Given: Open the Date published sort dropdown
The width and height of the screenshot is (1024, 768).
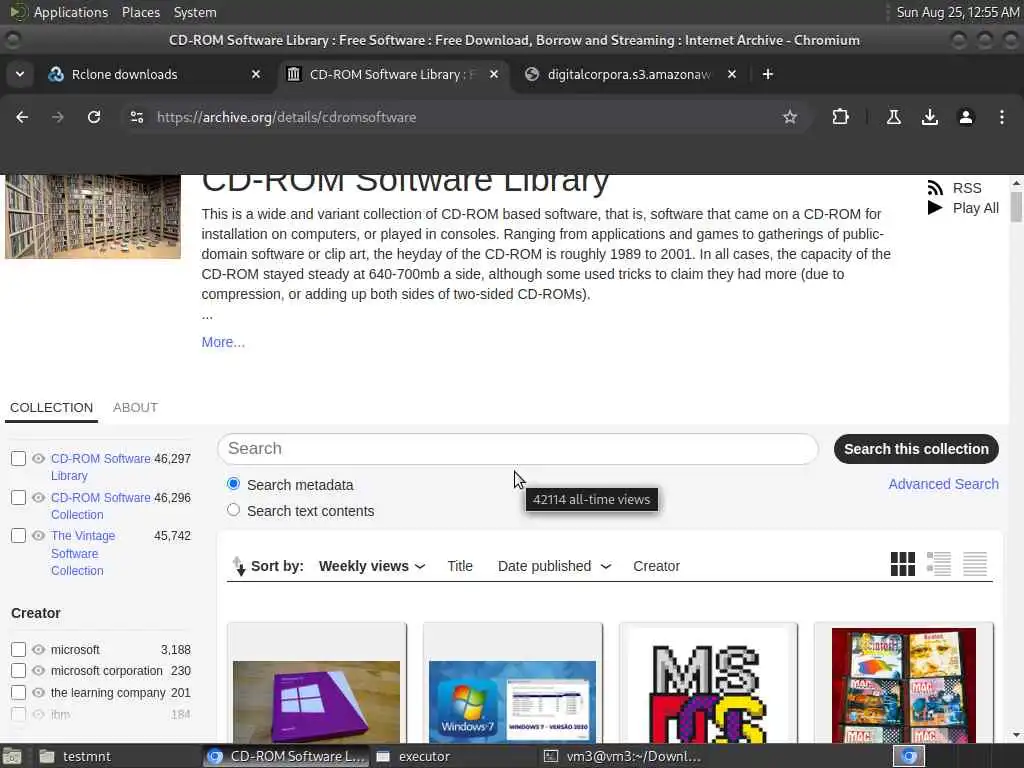Looking at the screenshot, I should point(554,566).
